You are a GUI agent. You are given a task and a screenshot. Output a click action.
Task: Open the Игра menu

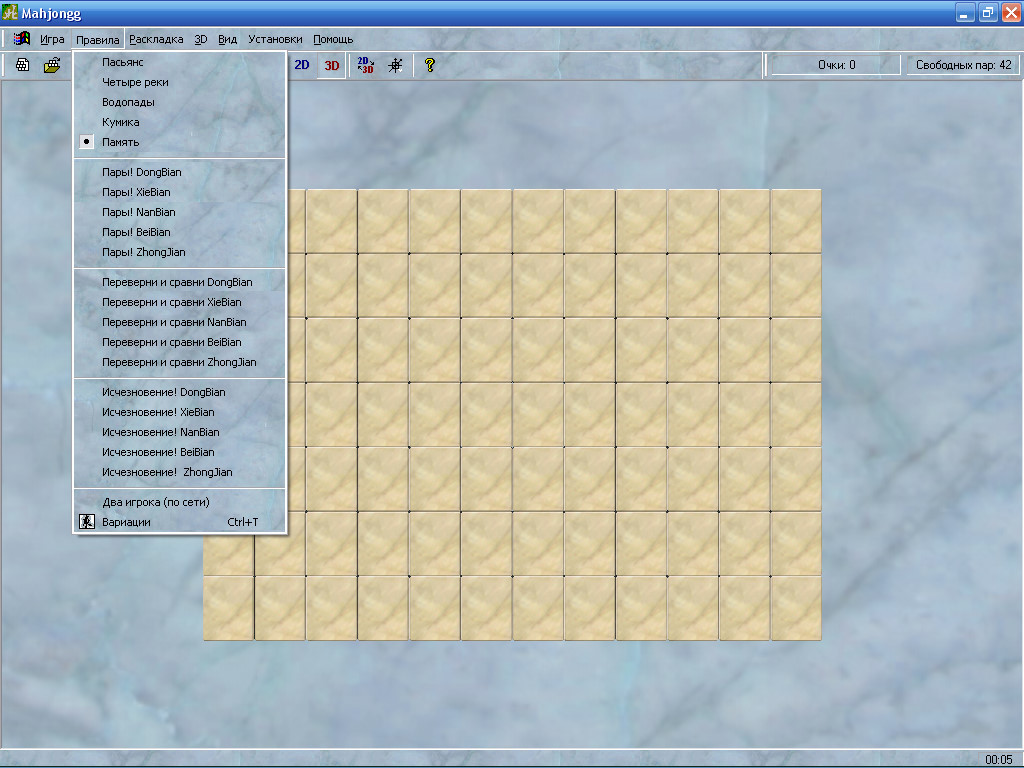(x=52, y=39)
